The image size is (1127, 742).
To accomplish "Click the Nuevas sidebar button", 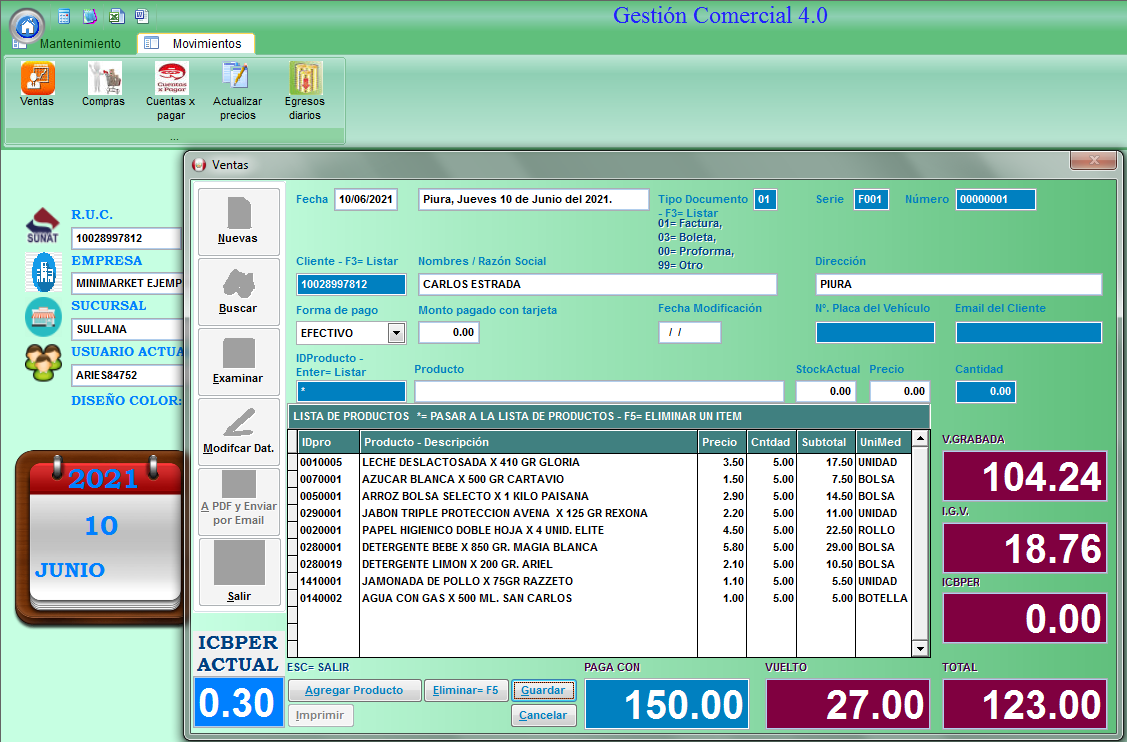I will tap(238, 221).
